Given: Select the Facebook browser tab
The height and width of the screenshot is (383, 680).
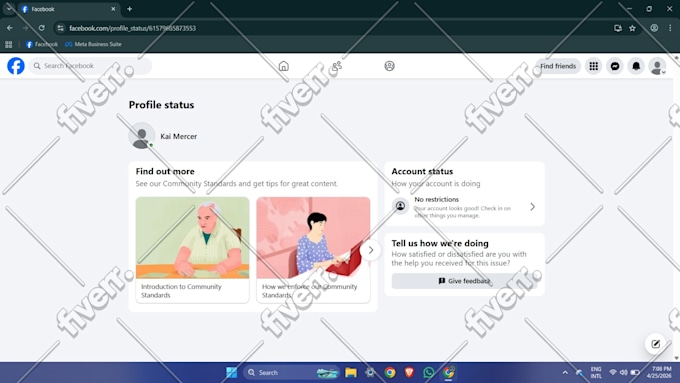Looking at the screenshot, I should click(69, 9).
